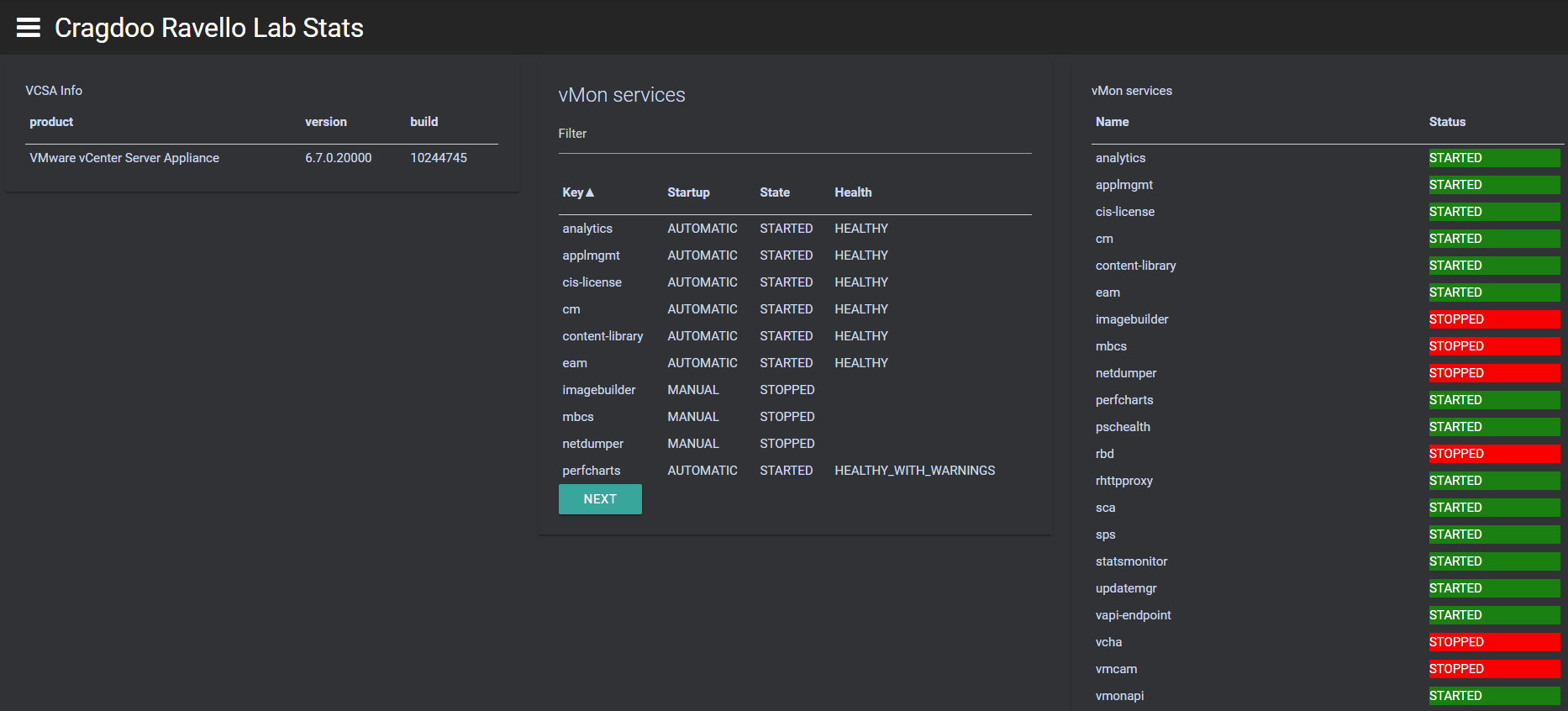This screenshot has width=1568, height=711.
Task: Click STARTED status bar for vmonapi
Action: 1494,696
